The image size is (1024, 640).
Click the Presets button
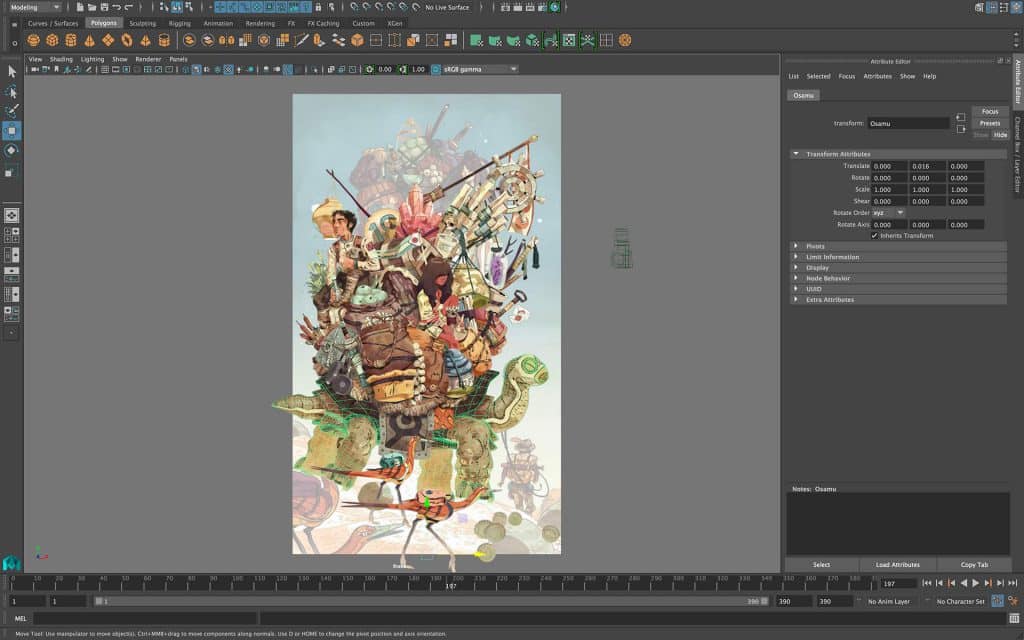989,123
